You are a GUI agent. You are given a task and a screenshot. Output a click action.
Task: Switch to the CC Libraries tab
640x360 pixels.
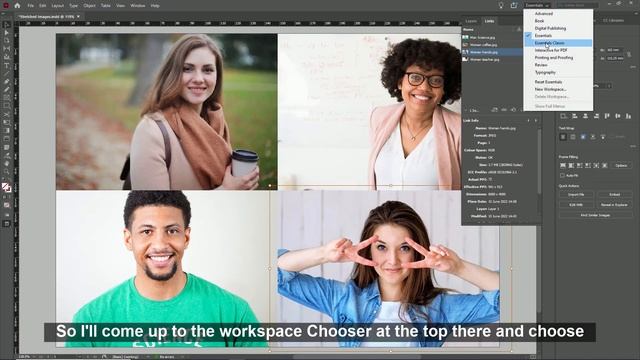coord(613,20)
